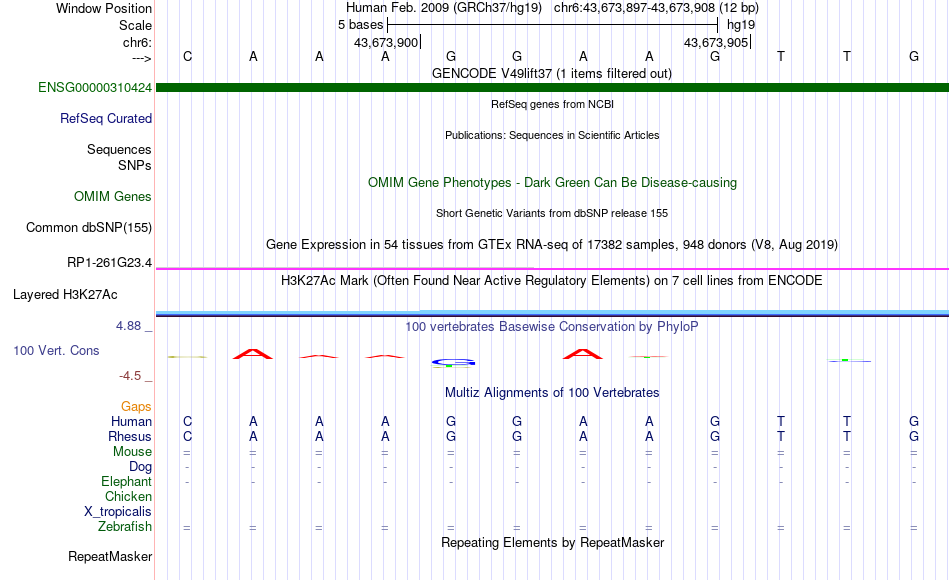Click the Gaps label in Multiz track
This screenshot has width=950, height=580.
point(136,406)
